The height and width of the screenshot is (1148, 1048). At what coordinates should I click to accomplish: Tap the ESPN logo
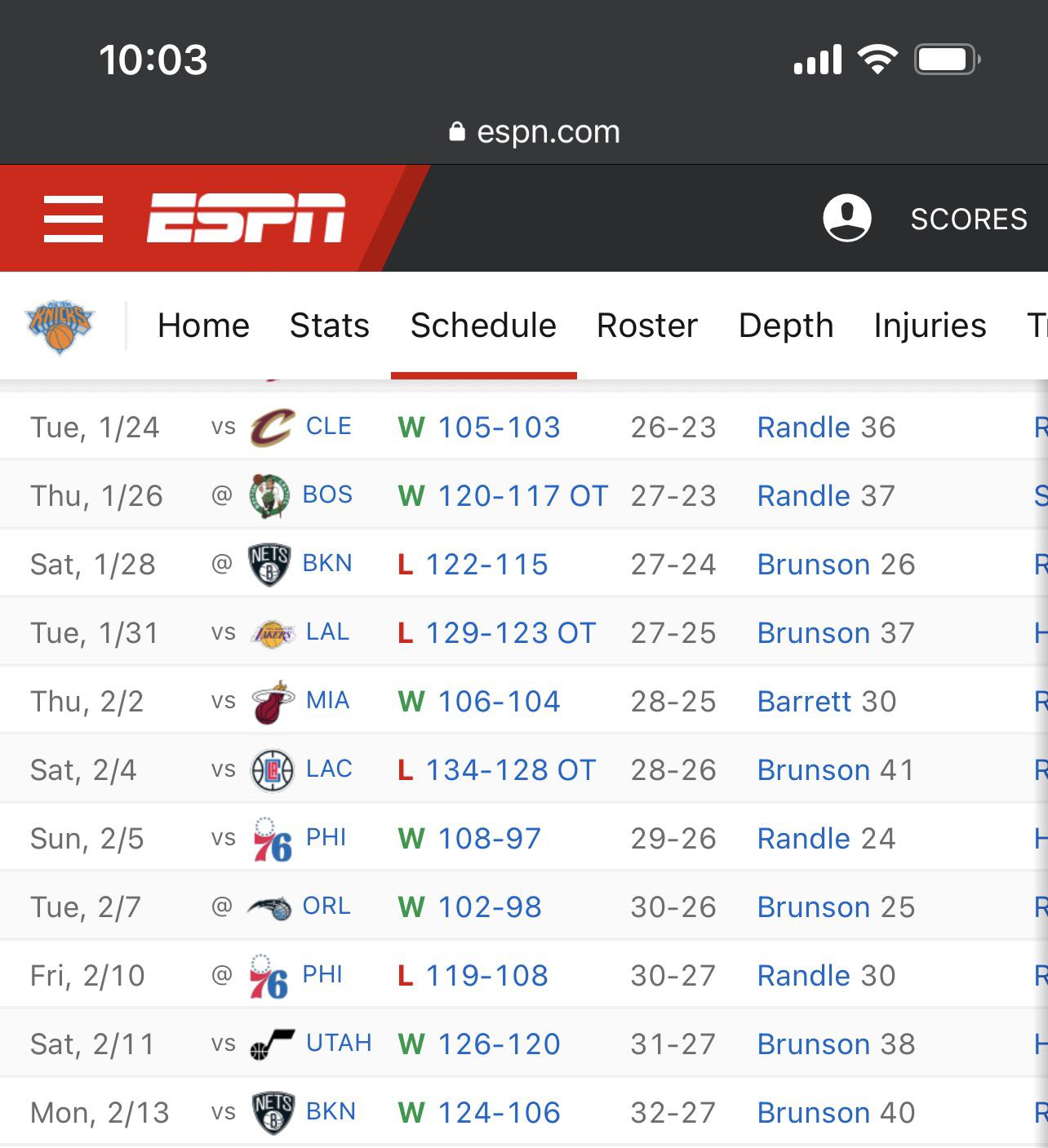246,219
